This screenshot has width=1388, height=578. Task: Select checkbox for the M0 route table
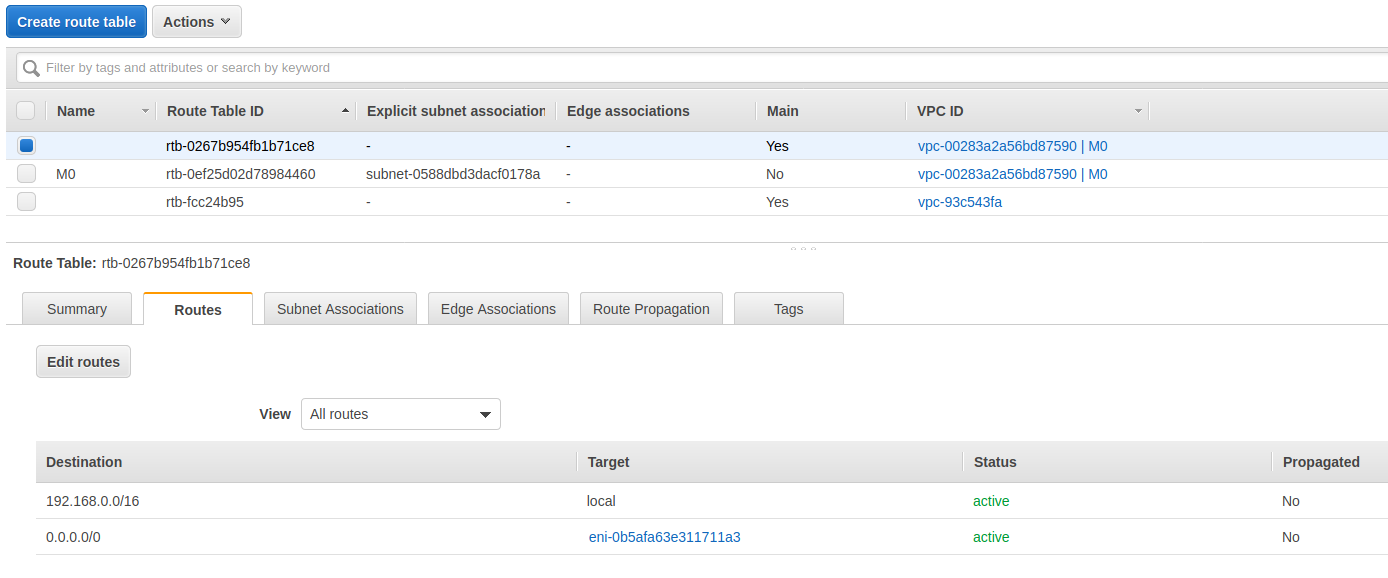coord(27,174)
